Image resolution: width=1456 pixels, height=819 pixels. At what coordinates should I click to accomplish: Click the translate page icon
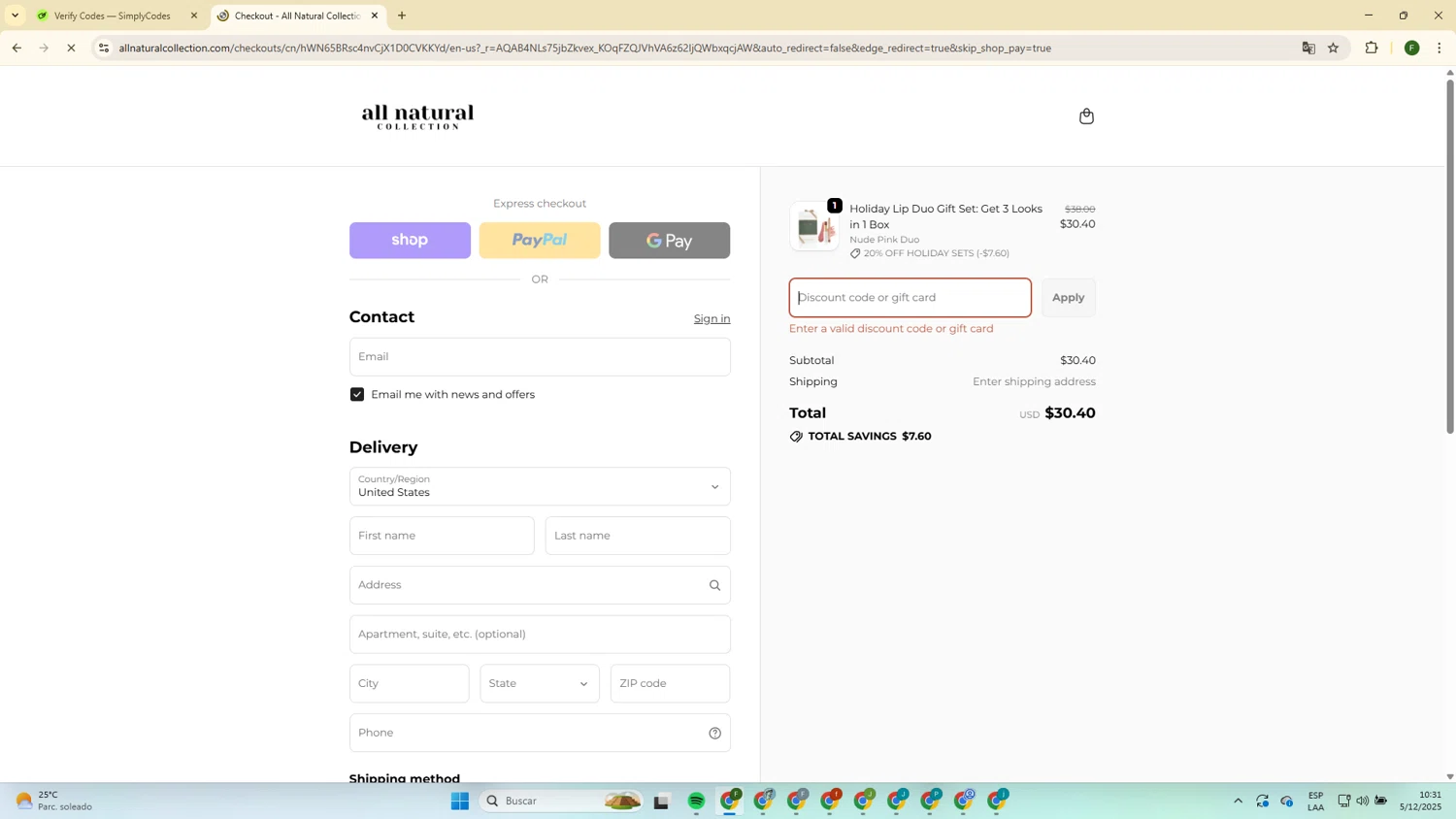pyautogui.click(x=1308, y=48)
